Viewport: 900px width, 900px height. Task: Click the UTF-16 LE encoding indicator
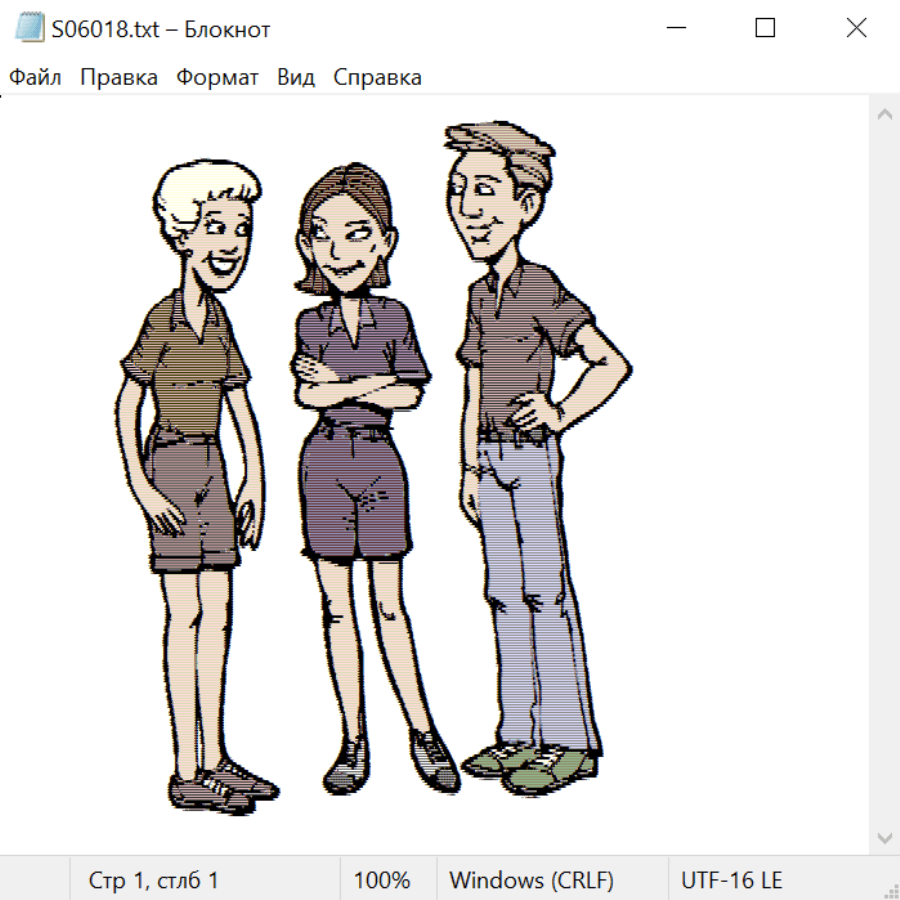click(731, 880)
